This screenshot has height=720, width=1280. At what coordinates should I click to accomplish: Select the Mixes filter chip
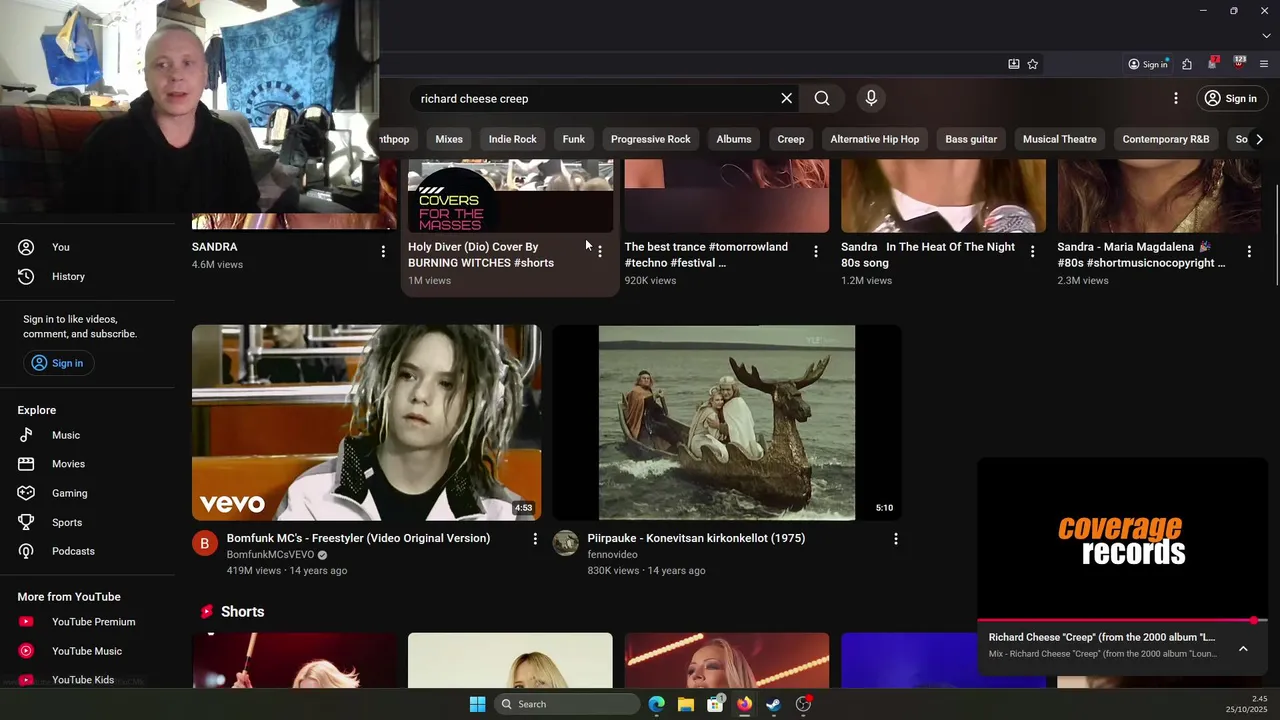coord(449,139)
